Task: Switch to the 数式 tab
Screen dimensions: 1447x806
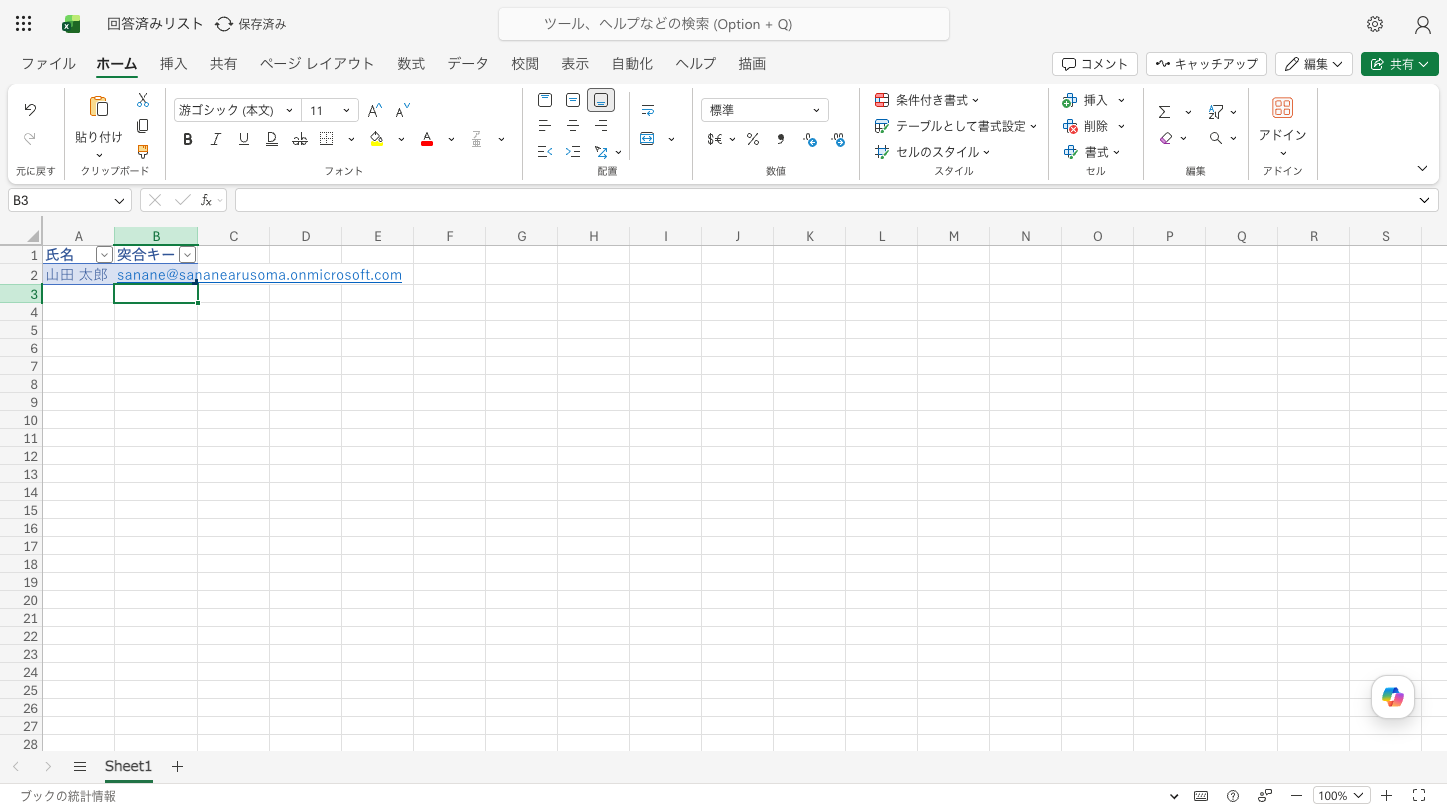Action: 411,63
